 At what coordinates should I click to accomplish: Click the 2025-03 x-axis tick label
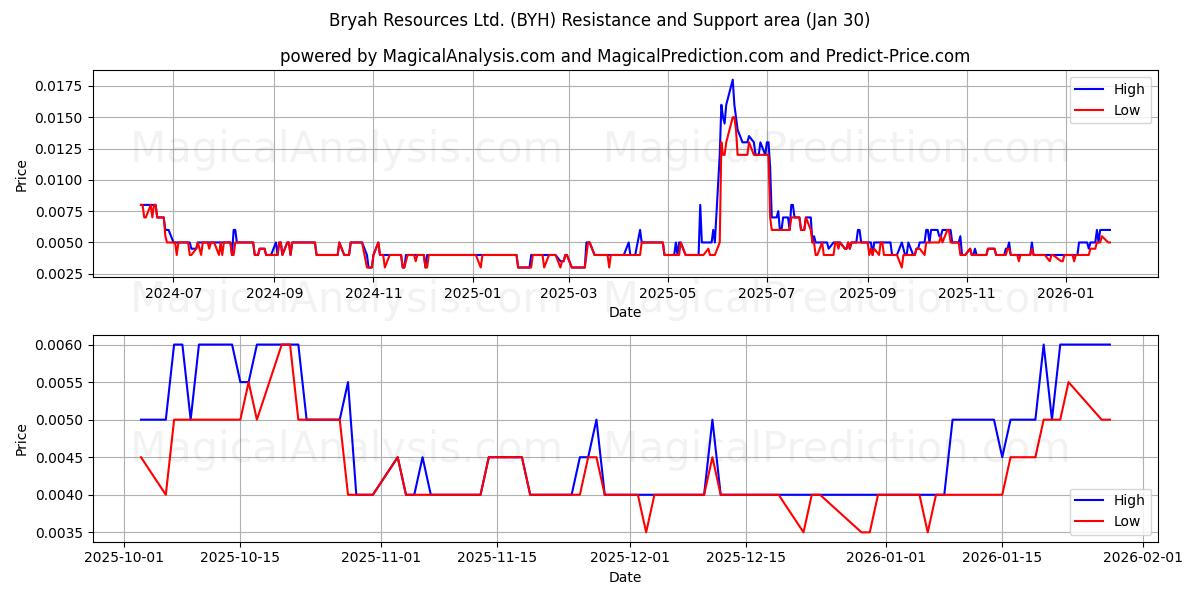(569, 293)
